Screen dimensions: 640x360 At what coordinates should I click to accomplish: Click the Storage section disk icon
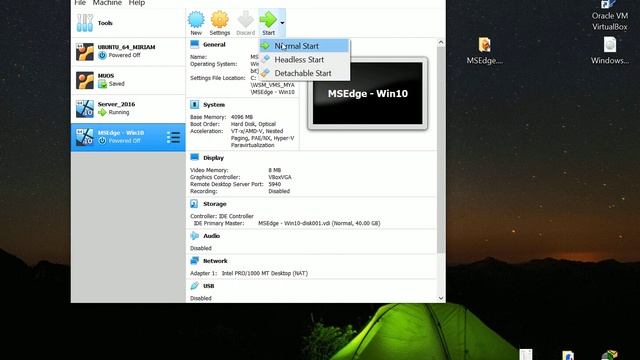point(194,204)
